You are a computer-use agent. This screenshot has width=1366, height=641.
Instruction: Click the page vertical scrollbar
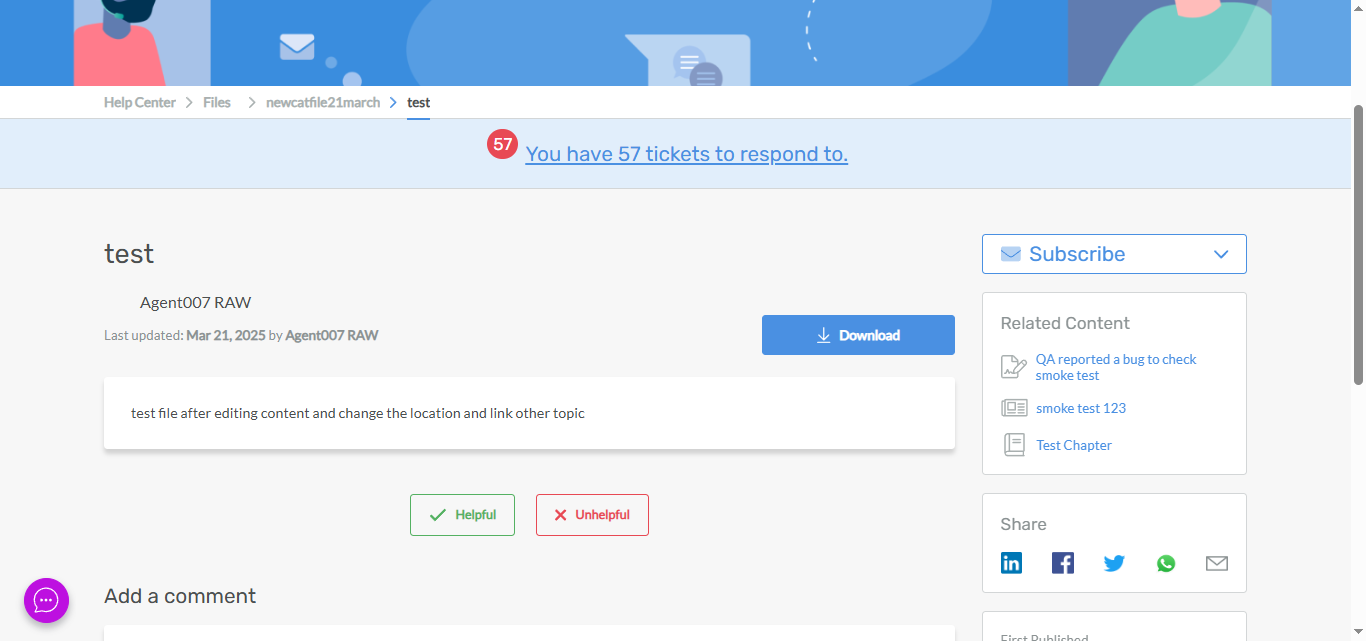[1358, 245]
